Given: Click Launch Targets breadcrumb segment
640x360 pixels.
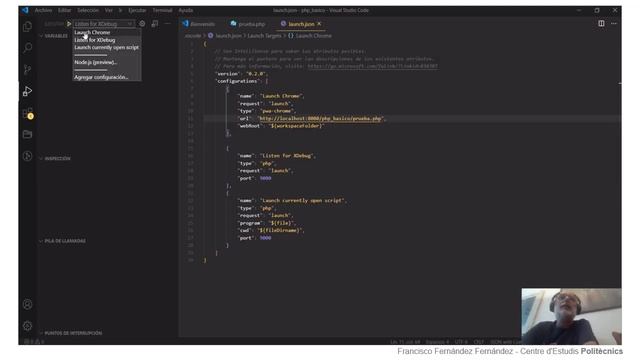Looking at the screenshot, I should [x=264, y=36].
